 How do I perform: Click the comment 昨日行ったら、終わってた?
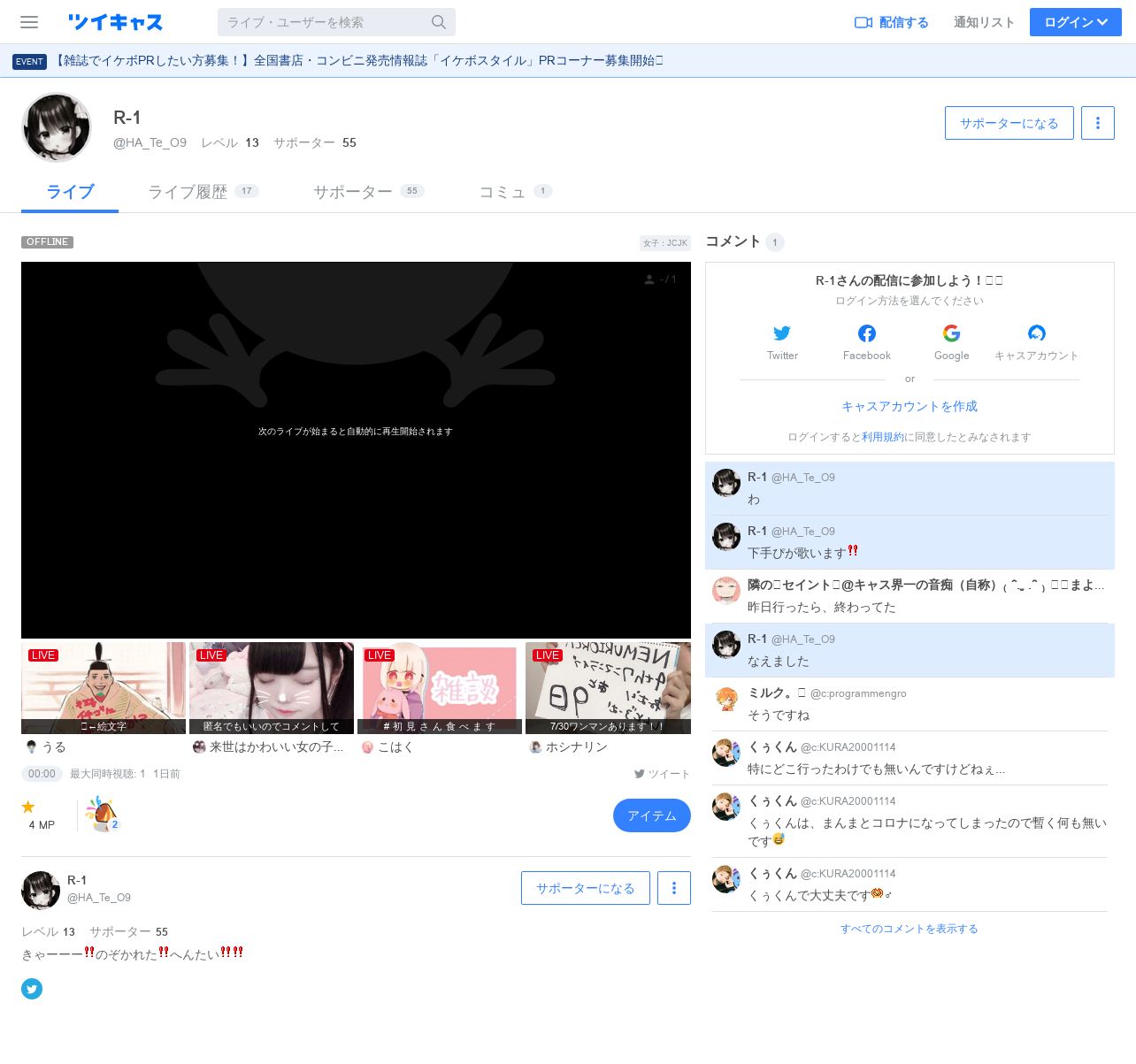click(x=822, y=607)
